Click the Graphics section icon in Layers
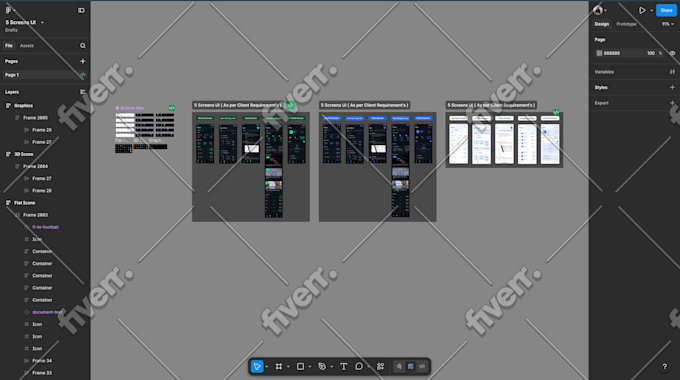 pos(8,105)
